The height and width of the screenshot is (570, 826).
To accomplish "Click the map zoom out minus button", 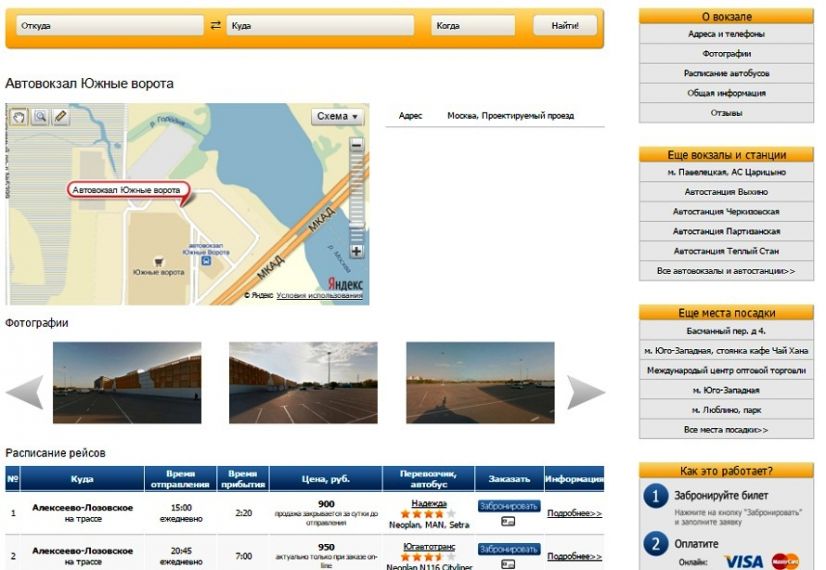I will pyautogui.click(x=356, y=146).
